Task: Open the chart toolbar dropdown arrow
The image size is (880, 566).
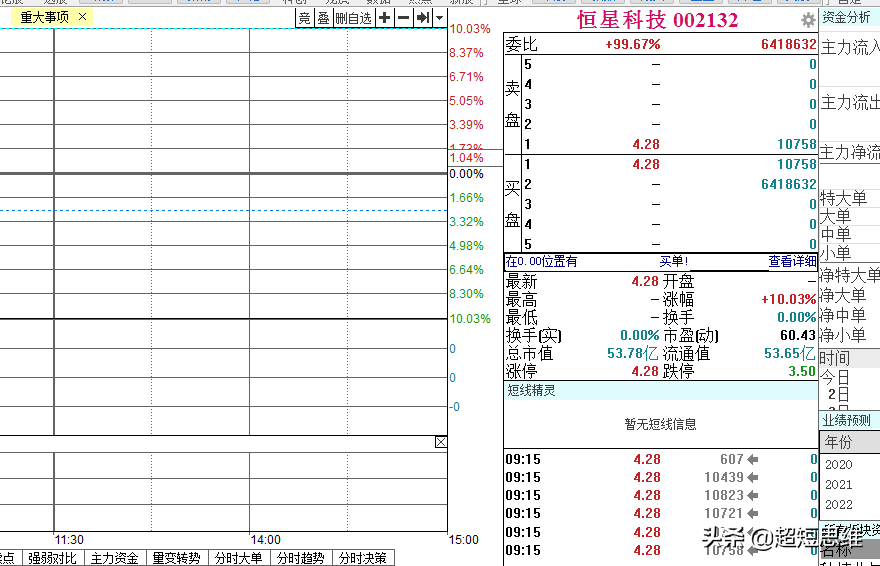Action: pos(439,19)
